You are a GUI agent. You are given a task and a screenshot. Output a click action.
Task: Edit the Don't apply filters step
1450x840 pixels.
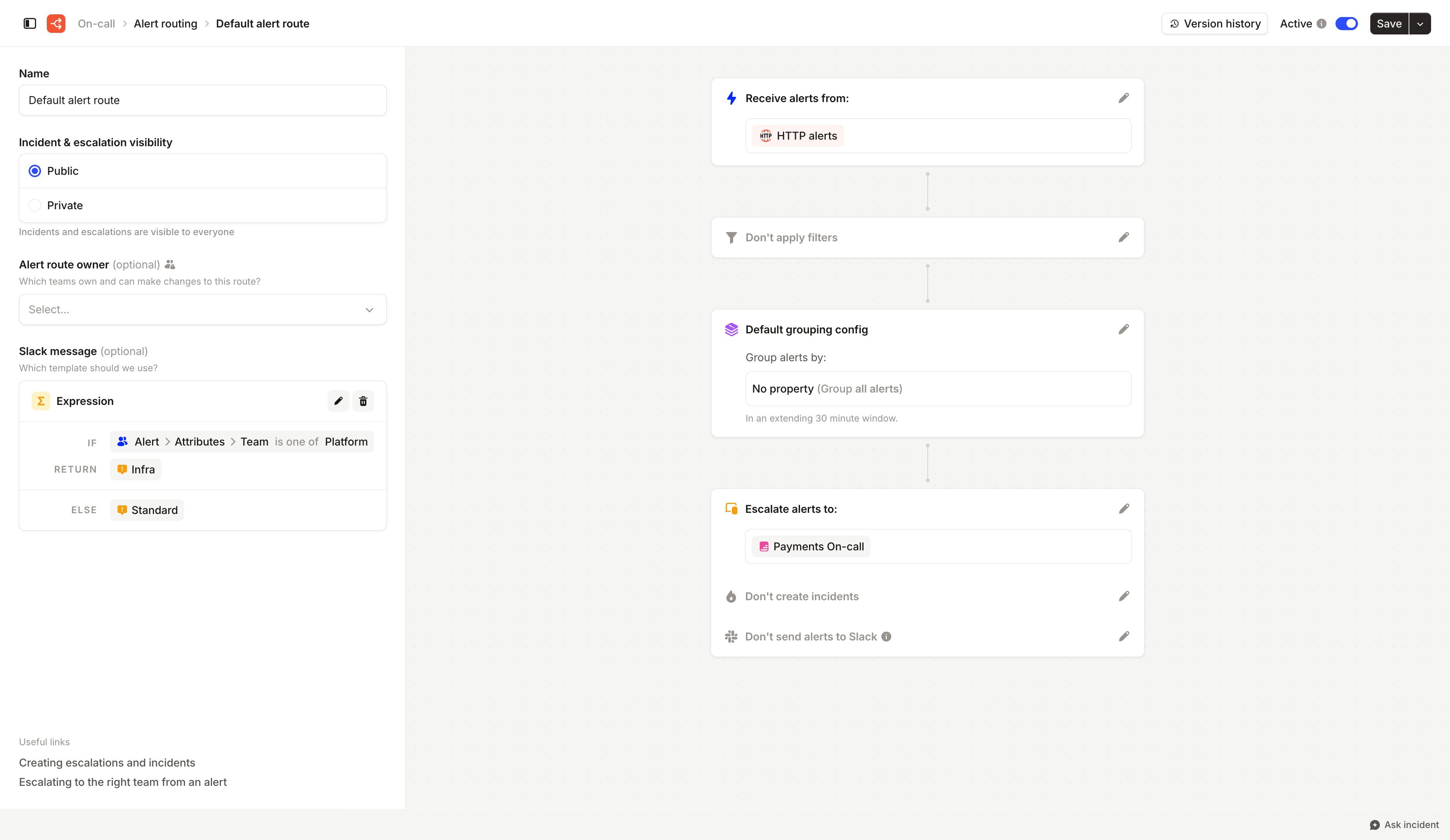pyautogui.click(x=1124, y=237)
